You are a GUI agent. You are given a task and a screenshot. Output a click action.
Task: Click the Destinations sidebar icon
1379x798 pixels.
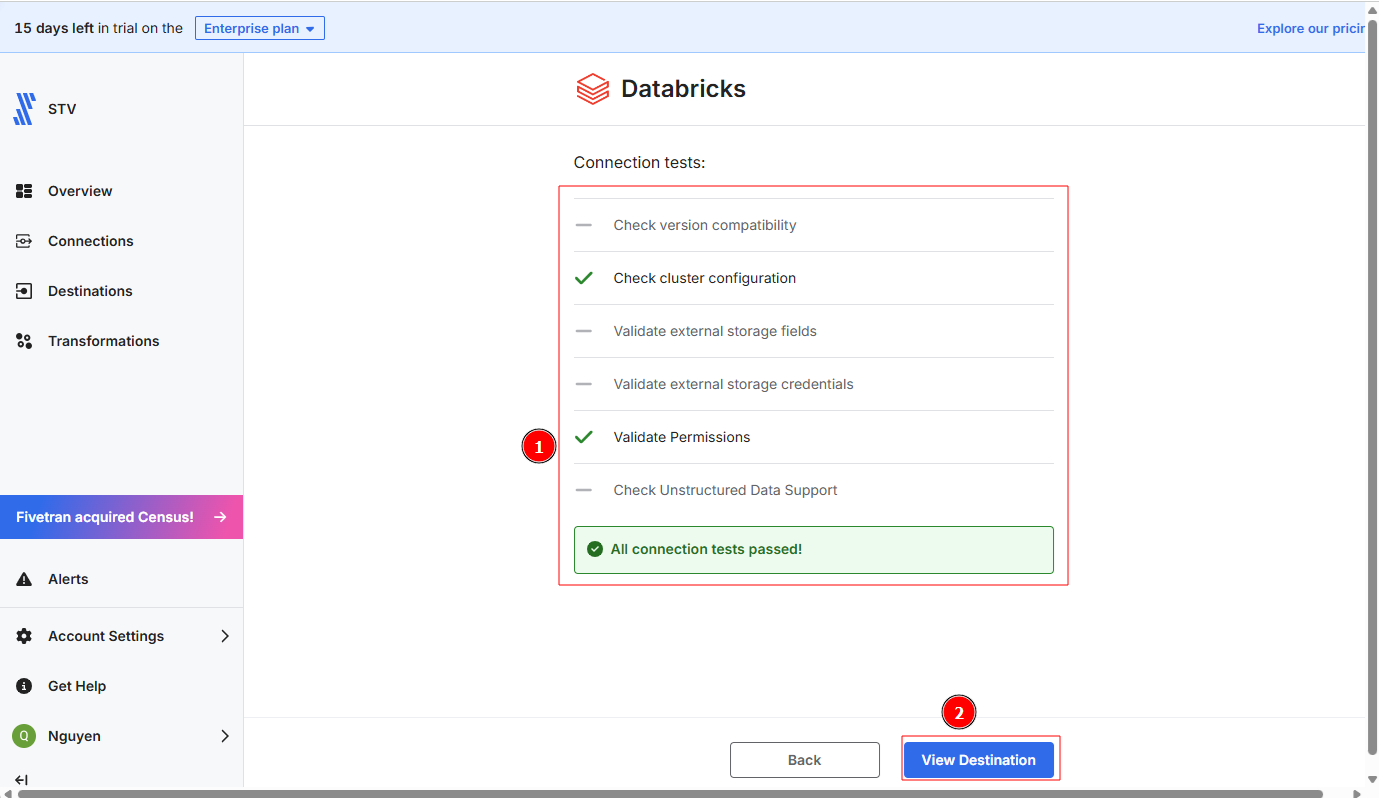tap(24, 291)
